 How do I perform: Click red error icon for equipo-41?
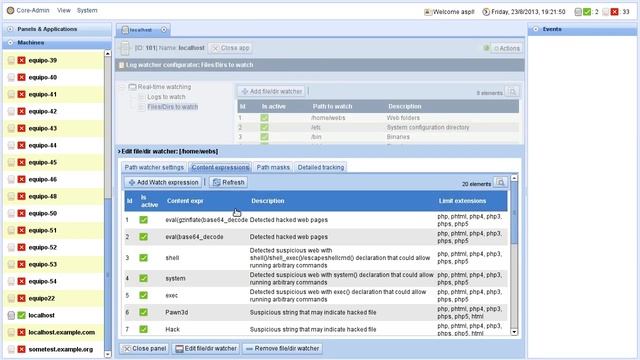(22, 94)
